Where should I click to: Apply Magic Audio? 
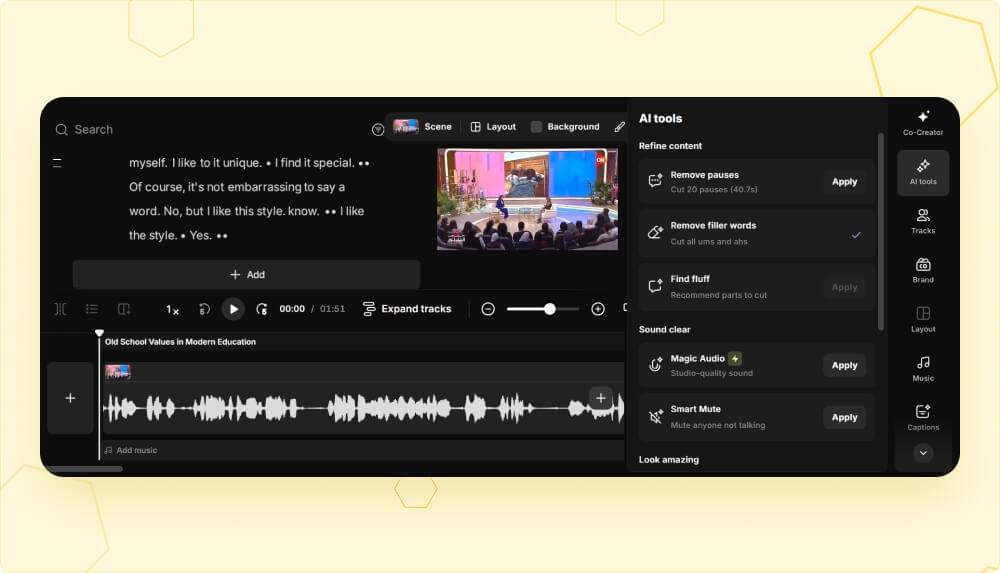(844, 365)
